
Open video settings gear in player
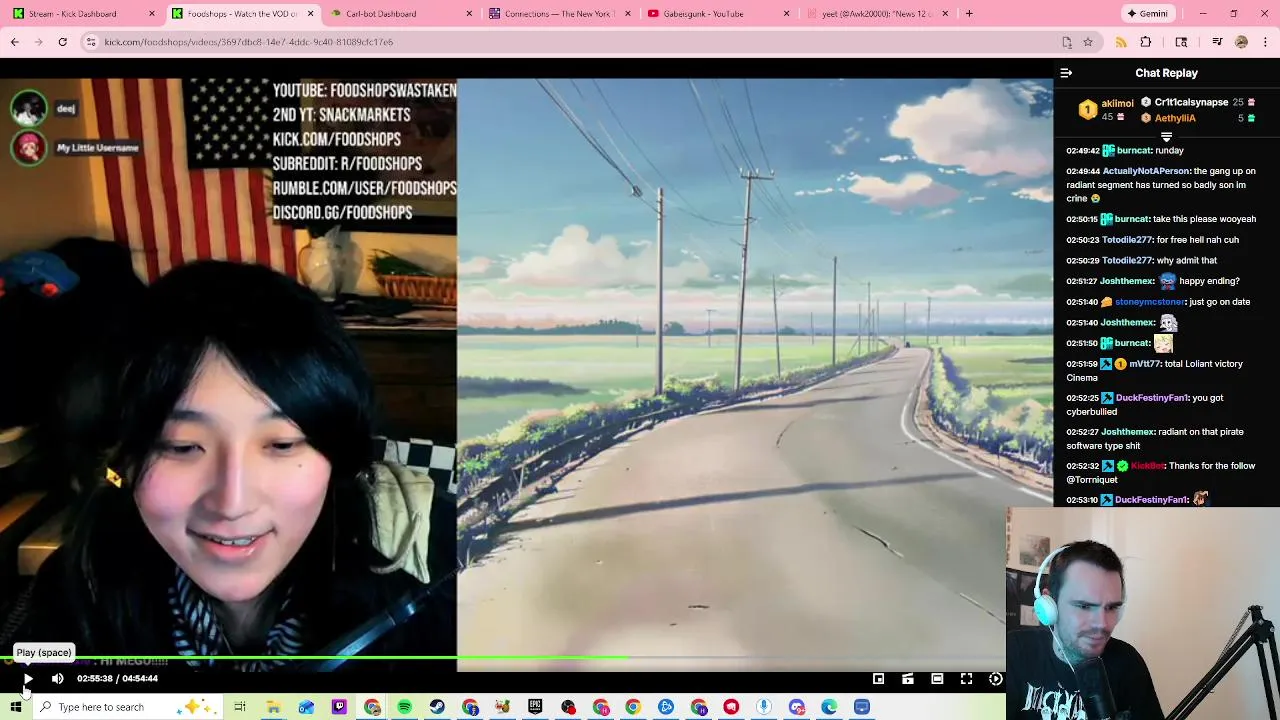[996, 679]
